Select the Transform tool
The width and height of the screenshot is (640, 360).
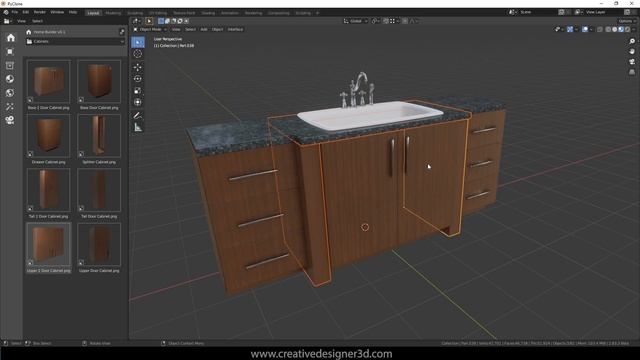tap(138, 102)
